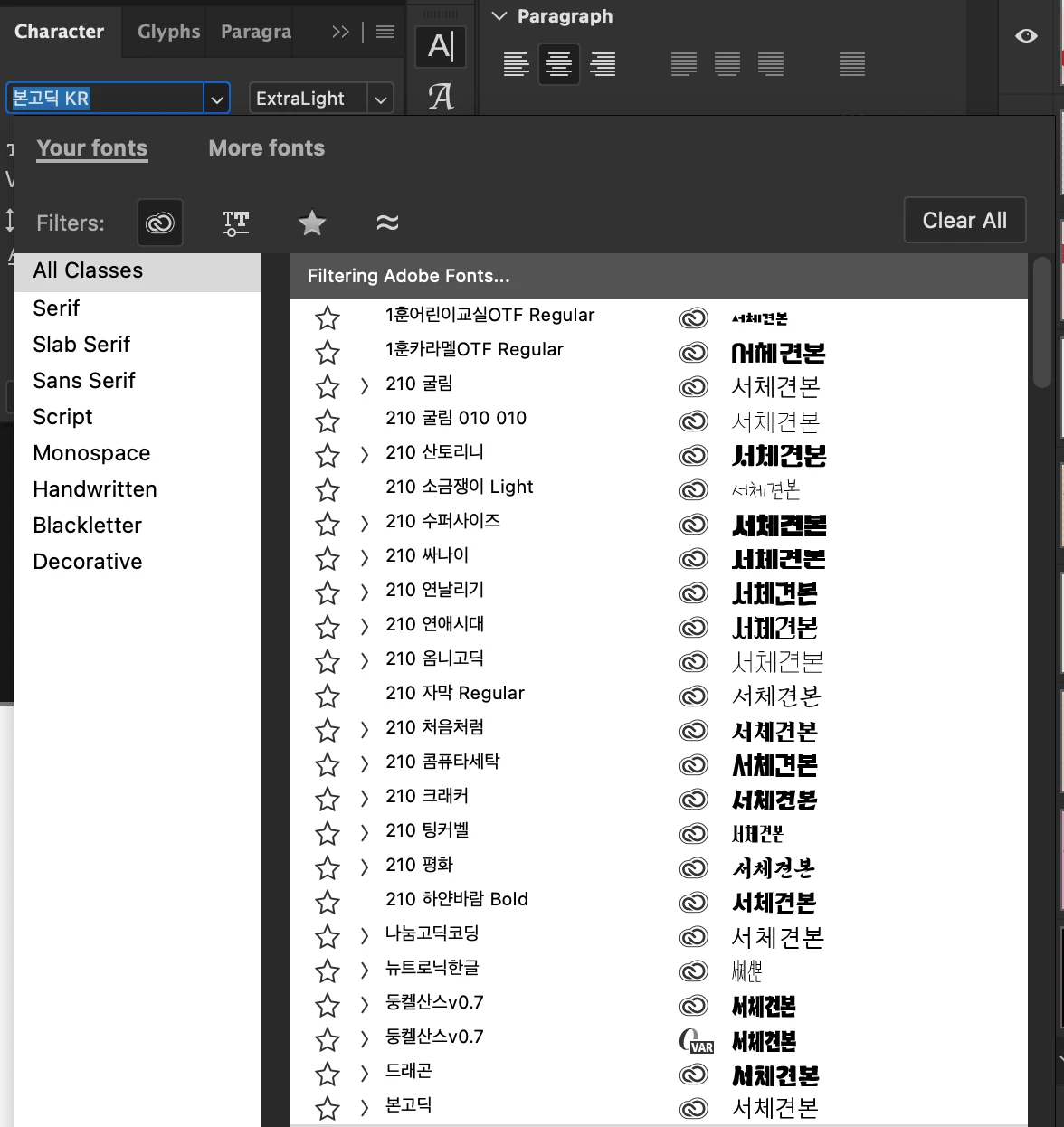Click Adobe Fonts cloud icon for 210 팅커벨

(x=693, y=833)
